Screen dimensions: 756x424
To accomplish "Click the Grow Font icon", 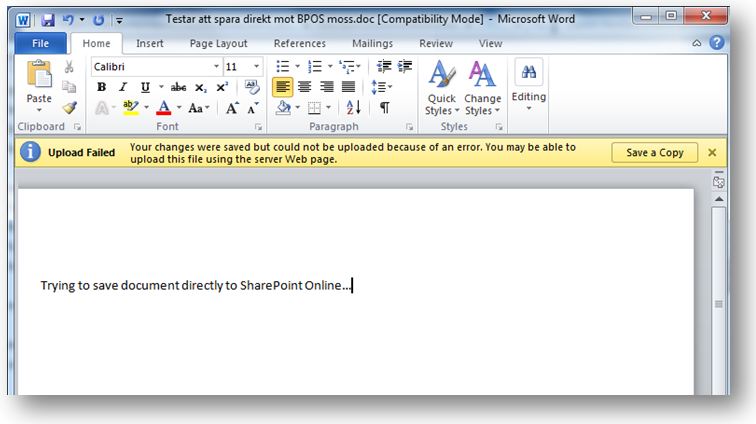I will click(x=232, y=108).
